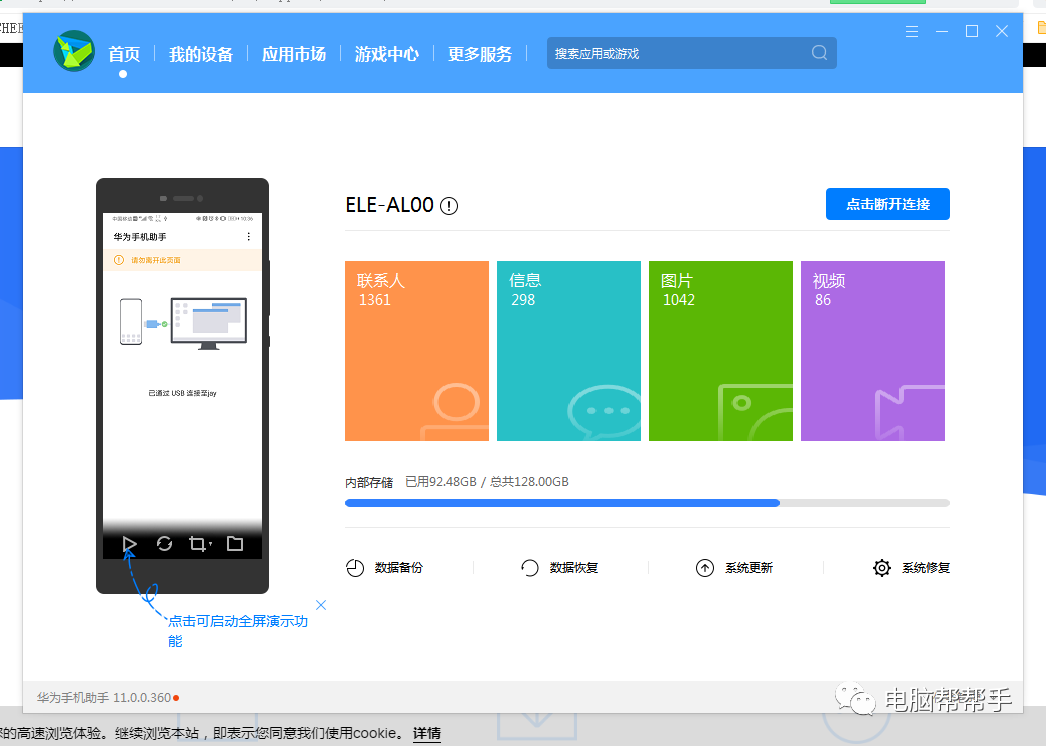Click the 系统更新 update icon
This screenshot has width=1046, height=746.
coord(705,568)
